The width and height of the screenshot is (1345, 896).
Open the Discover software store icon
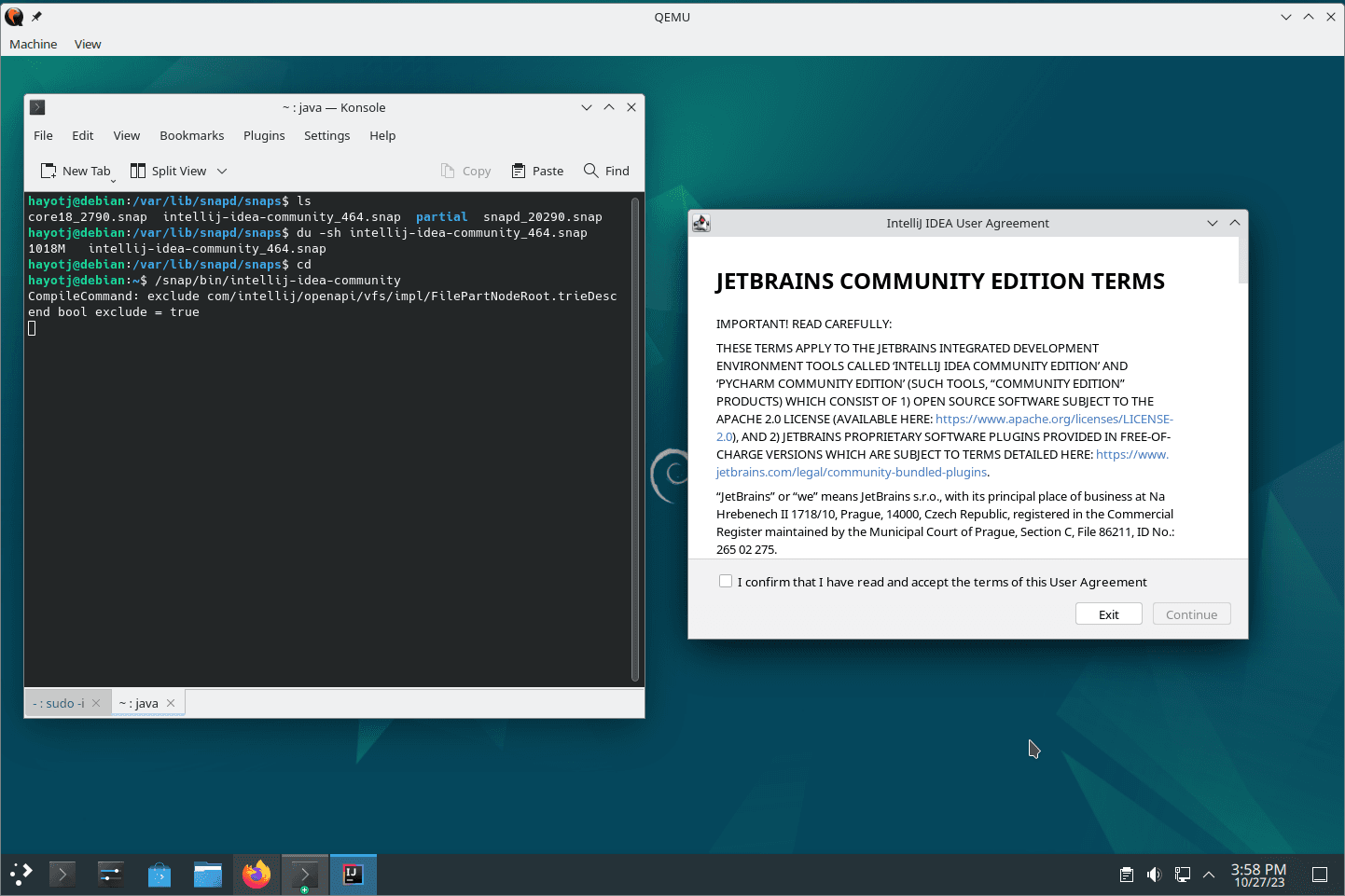pos(159,875)
